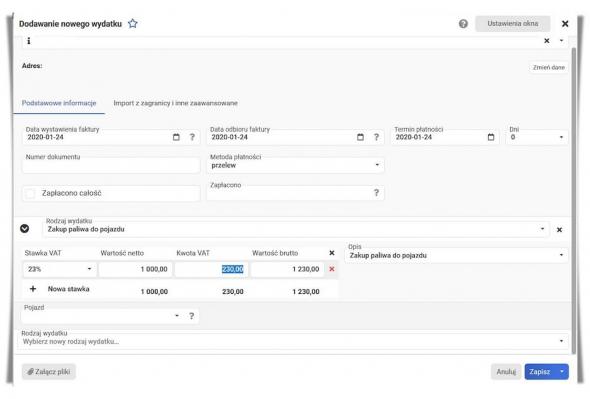590x399 pixels.
Task: Check the Zapłacono całość checkbox
Action: (x=30, y=193)
